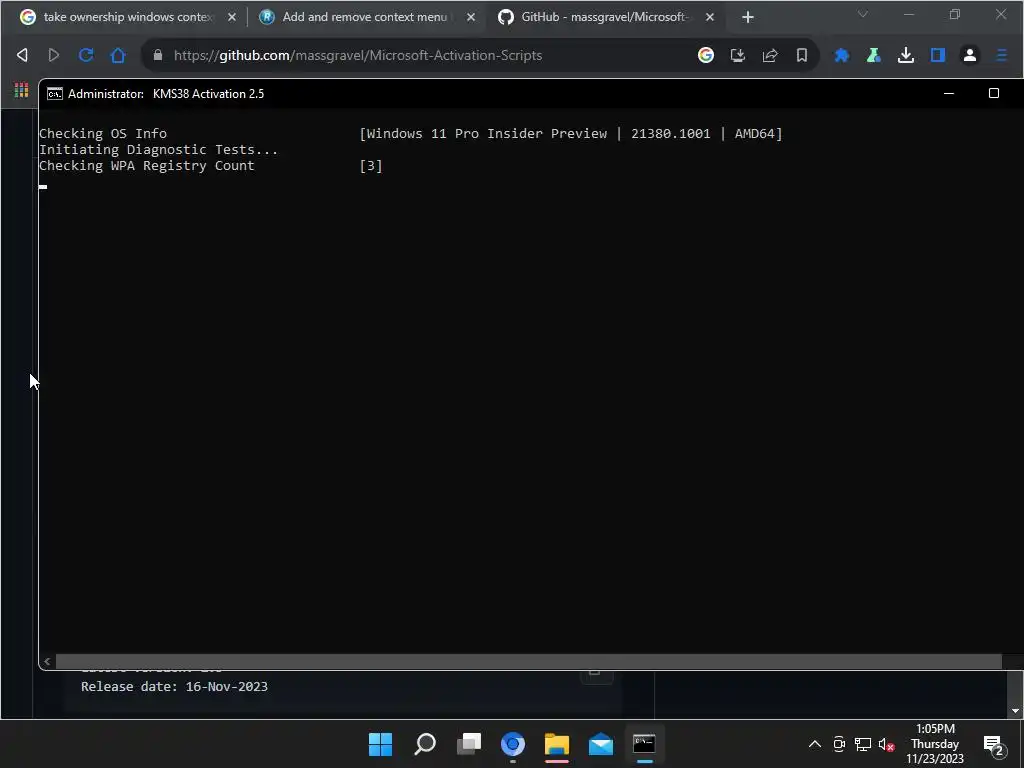This screenshot has width=1024, height=768.
Task: Share this page using the share icon
Action: (770, 56)
